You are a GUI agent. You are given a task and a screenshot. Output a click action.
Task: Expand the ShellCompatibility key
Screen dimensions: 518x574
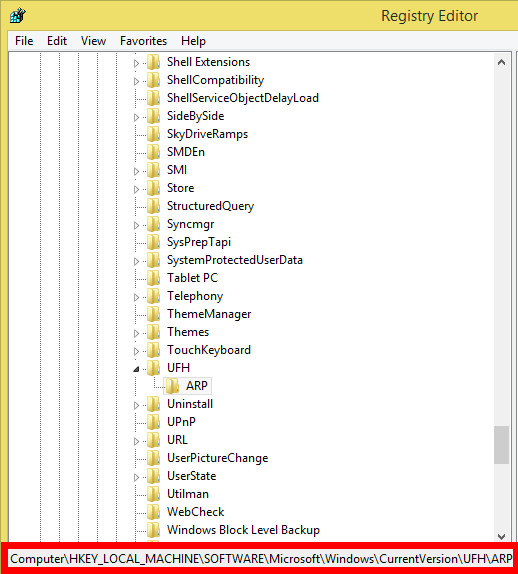pos(136,81)
